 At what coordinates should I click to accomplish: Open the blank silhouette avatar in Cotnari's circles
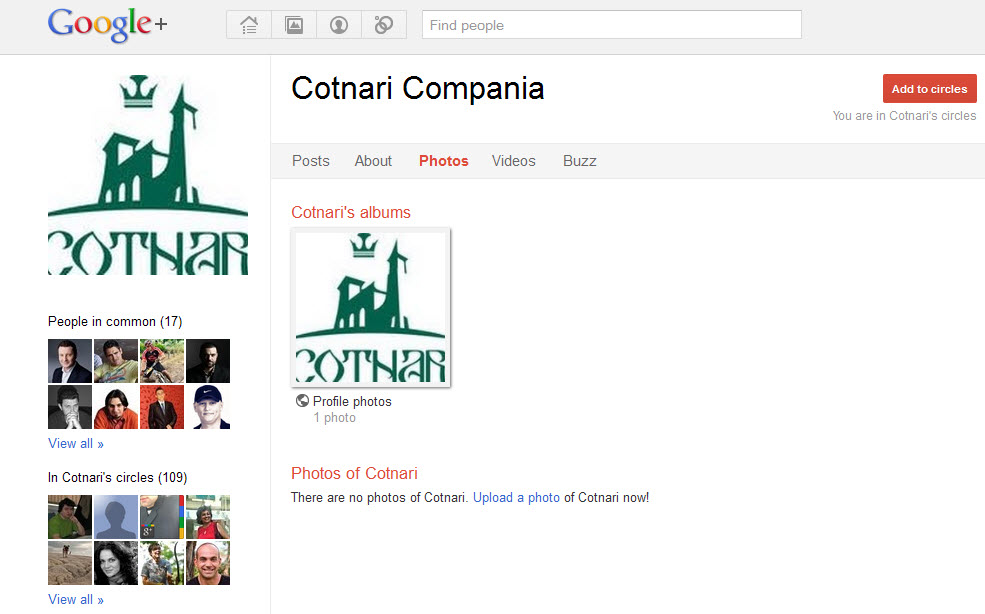116,517
